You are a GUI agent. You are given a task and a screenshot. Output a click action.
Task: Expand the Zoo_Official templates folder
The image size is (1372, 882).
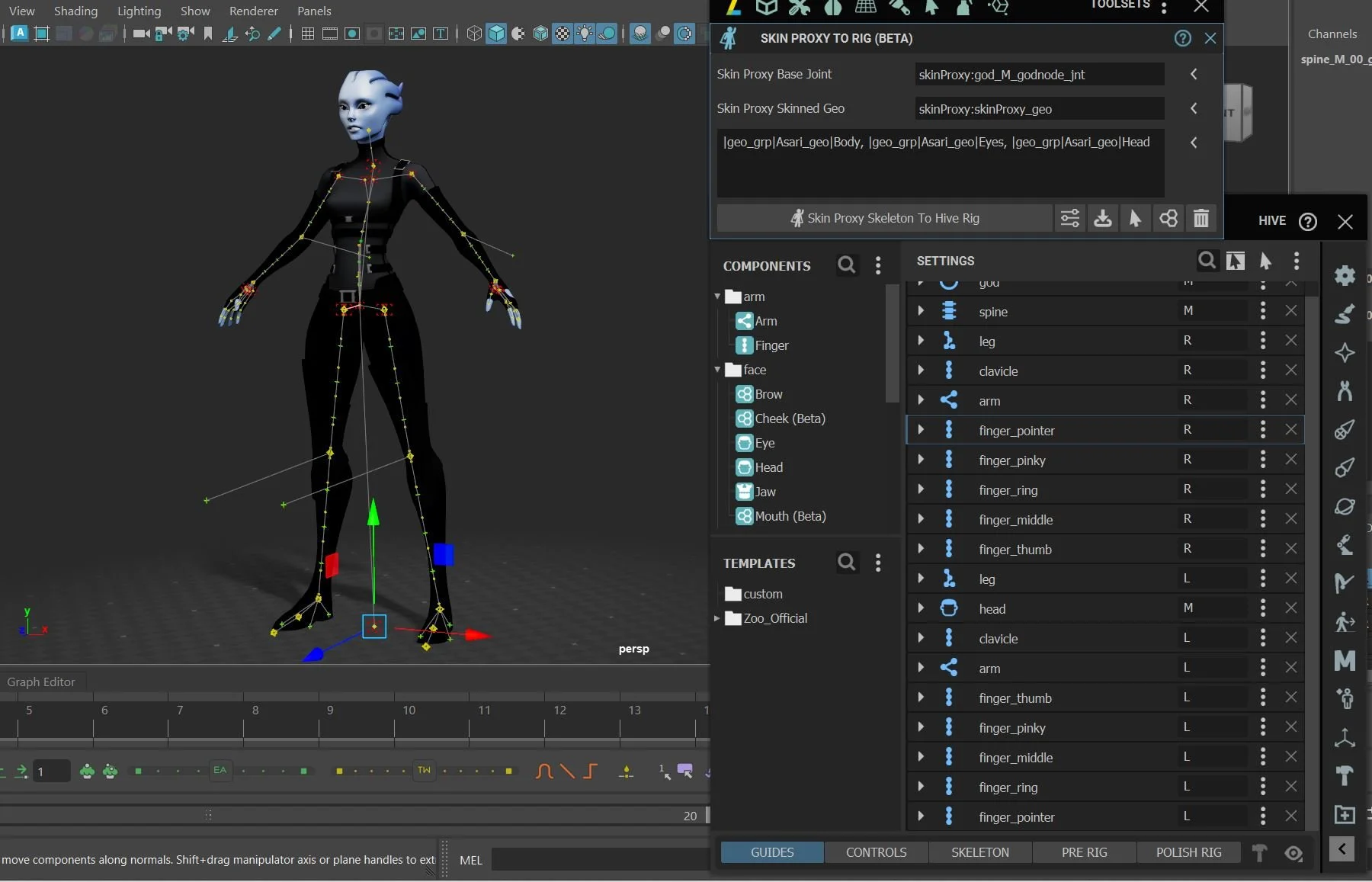tap(716, 618)
